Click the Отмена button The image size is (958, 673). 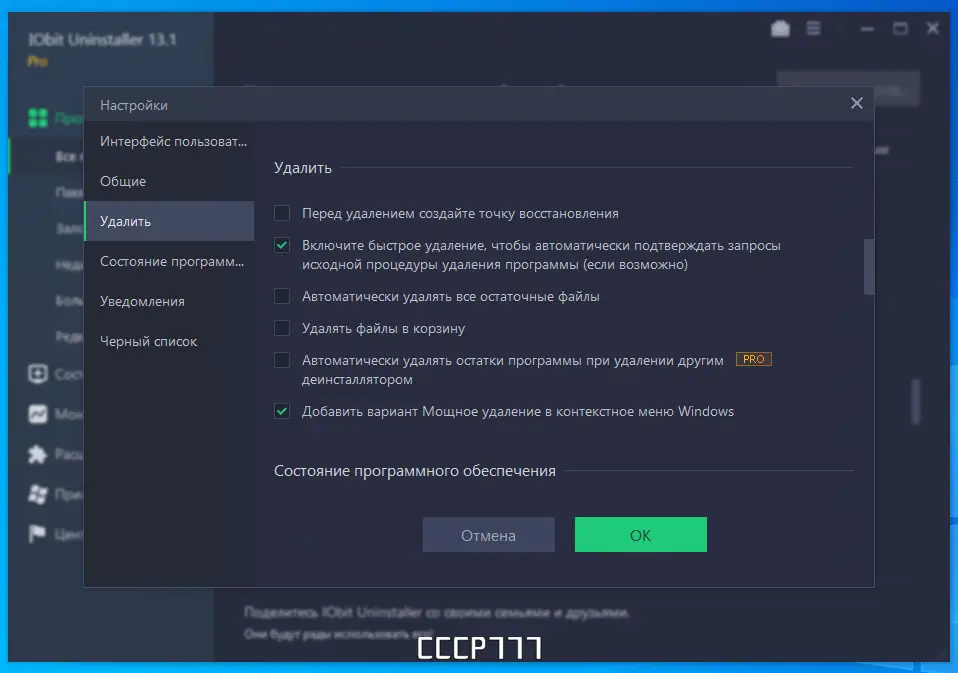coord(489,535)
